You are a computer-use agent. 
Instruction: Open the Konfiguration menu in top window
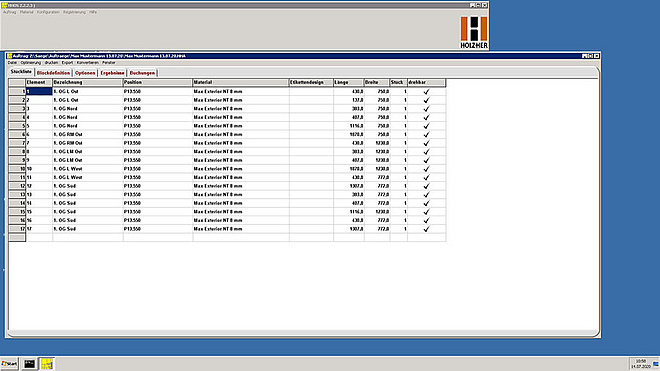(48, 12)
